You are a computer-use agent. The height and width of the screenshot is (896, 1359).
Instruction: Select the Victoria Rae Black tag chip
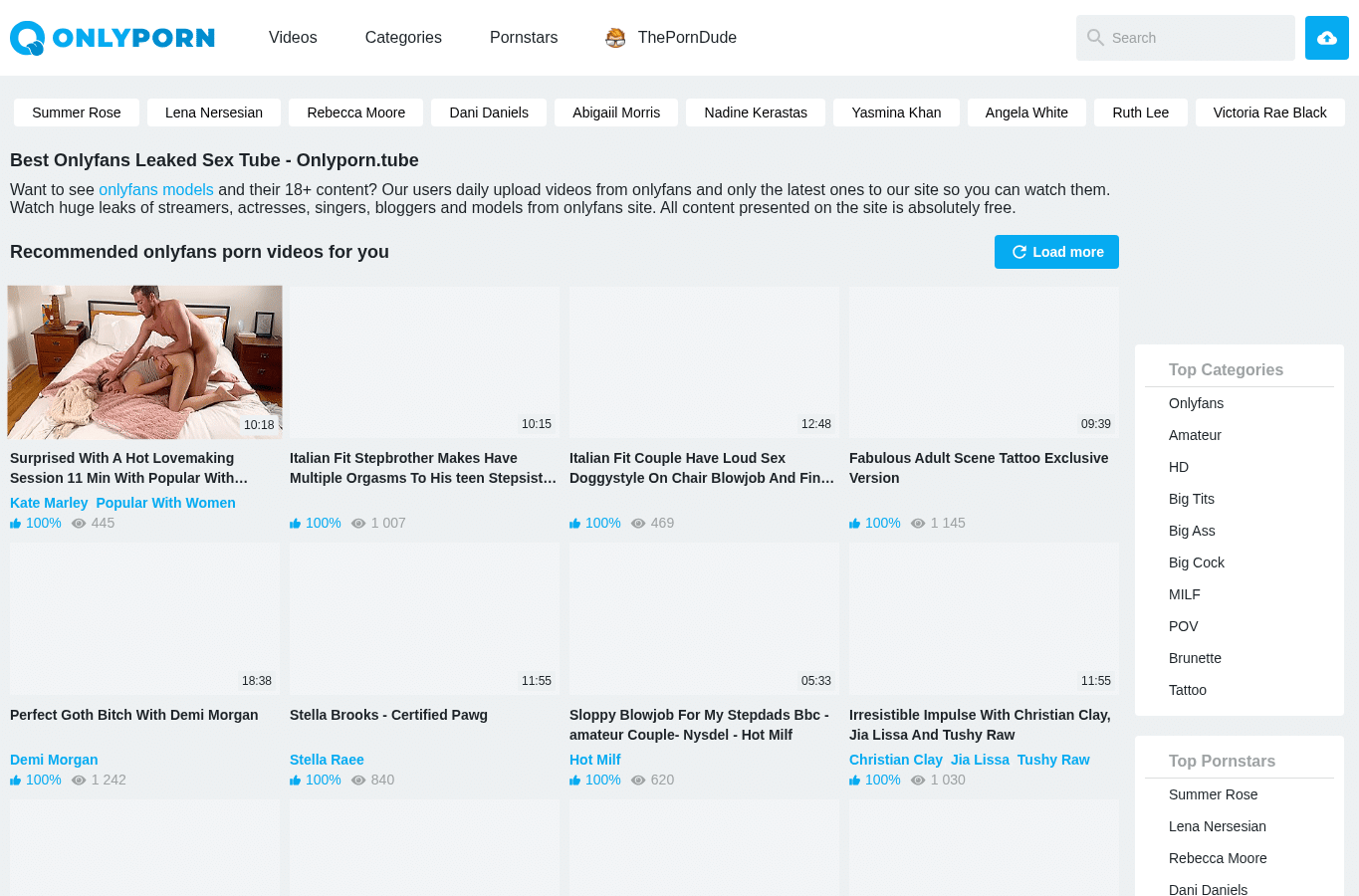[x=1270, y=112]
